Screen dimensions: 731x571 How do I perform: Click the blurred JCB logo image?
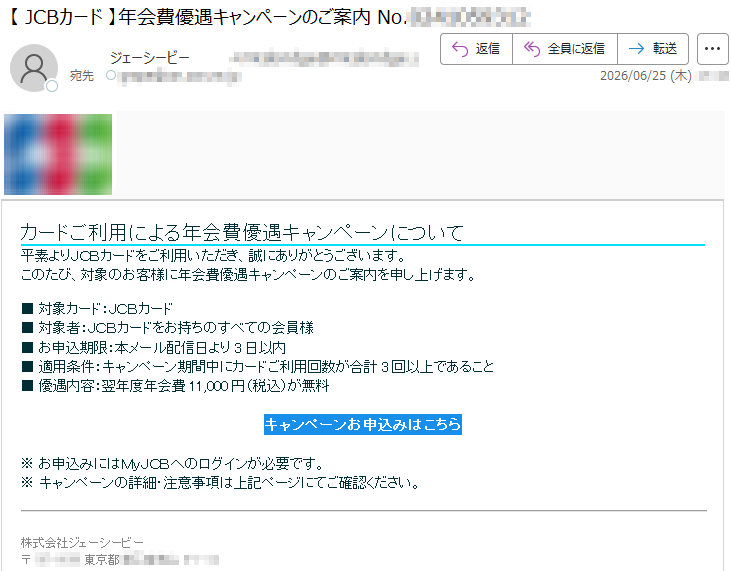58,154
